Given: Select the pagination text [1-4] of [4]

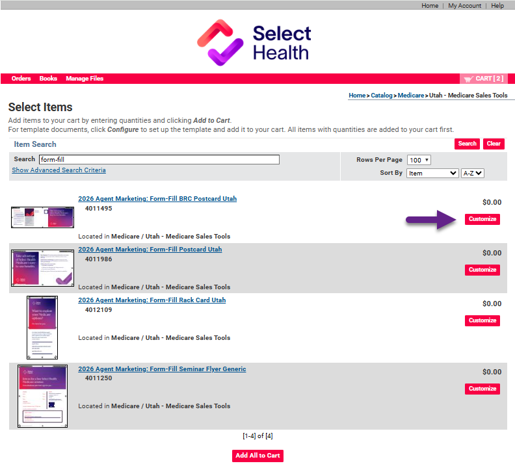Looking at the screenshot, I should (x=258, y=436).
